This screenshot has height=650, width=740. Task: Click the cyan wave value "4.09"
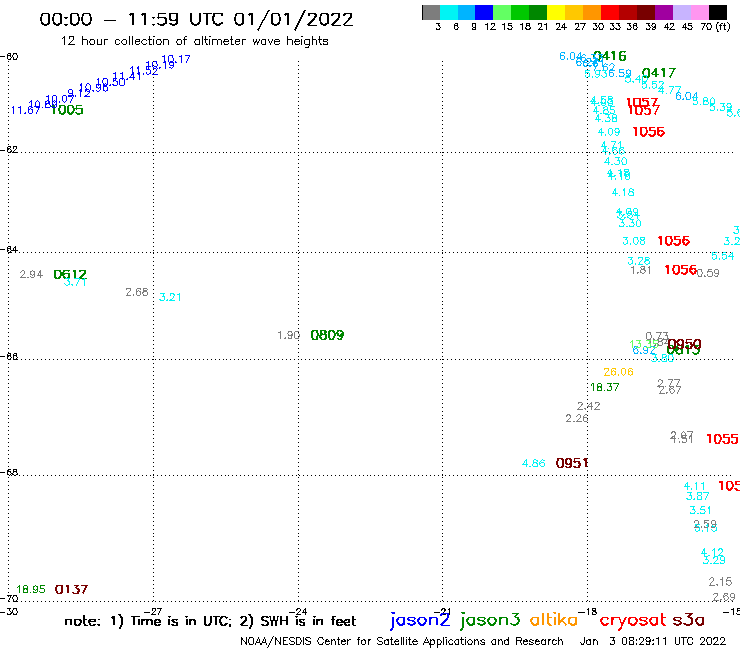609,132
